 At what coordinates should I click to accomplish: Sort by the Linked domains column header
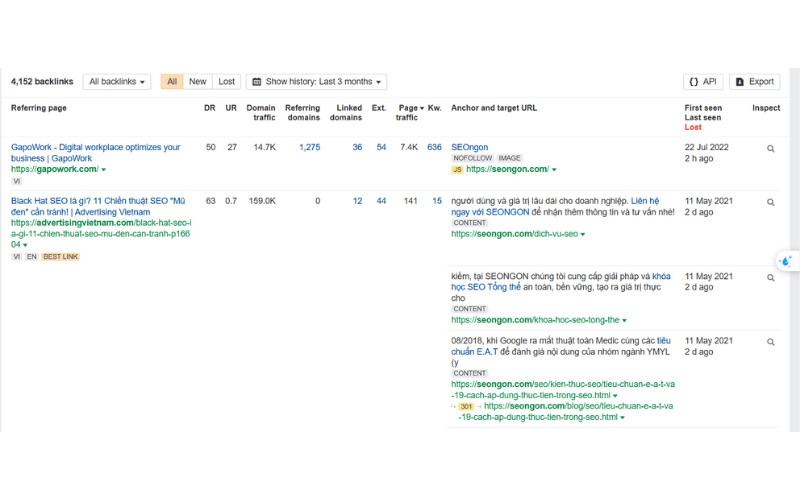(346, 113)
